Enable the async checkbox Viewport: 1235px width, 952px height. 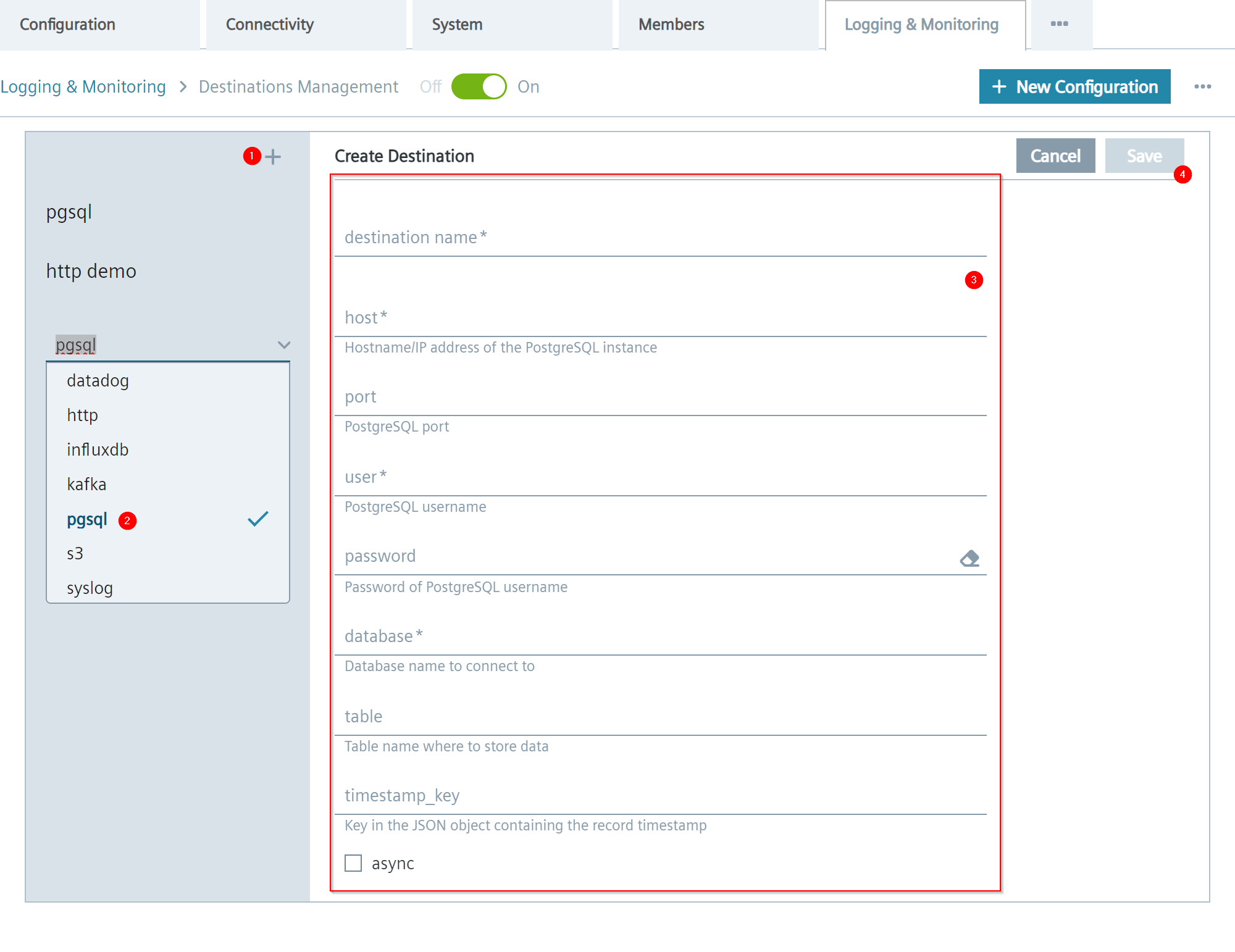353,863
